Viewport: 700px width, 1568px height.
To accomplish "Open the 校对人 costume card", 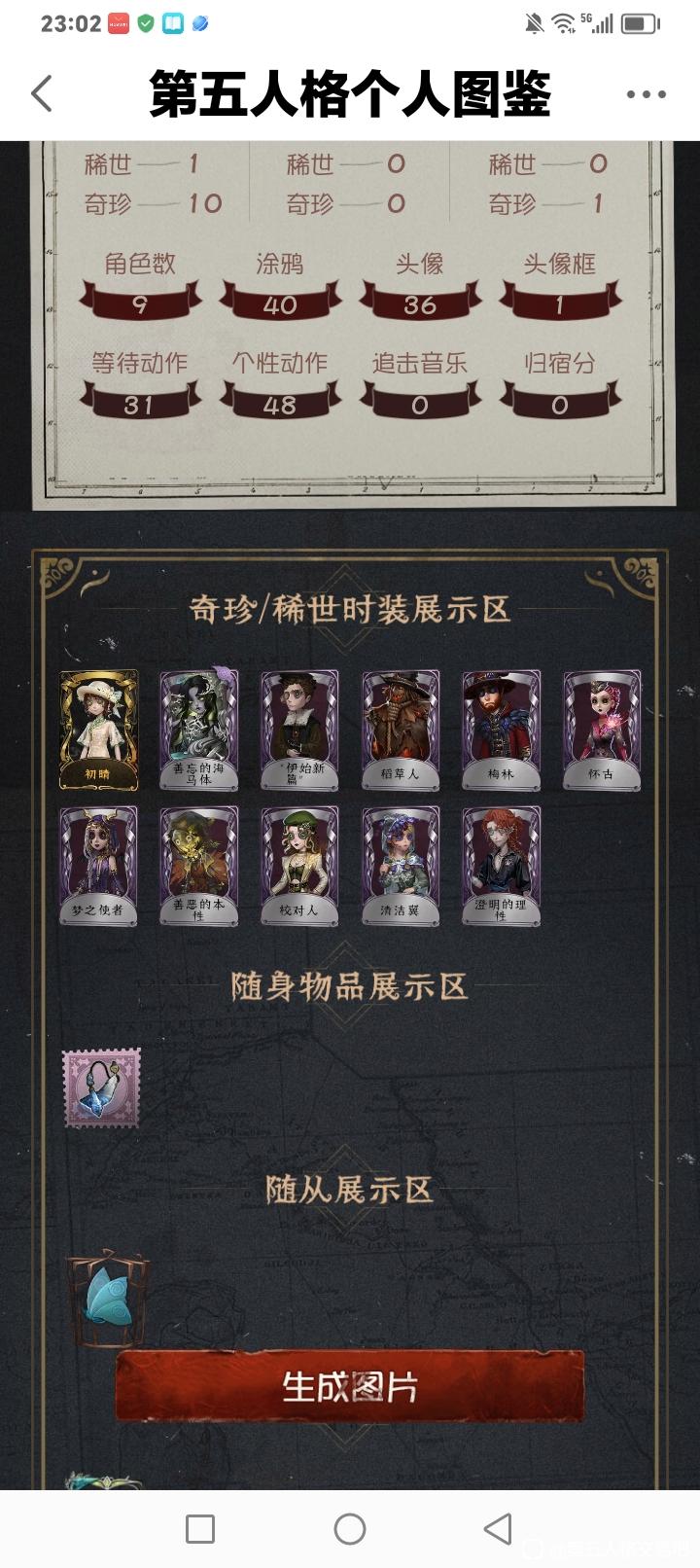I will (299, 866).
